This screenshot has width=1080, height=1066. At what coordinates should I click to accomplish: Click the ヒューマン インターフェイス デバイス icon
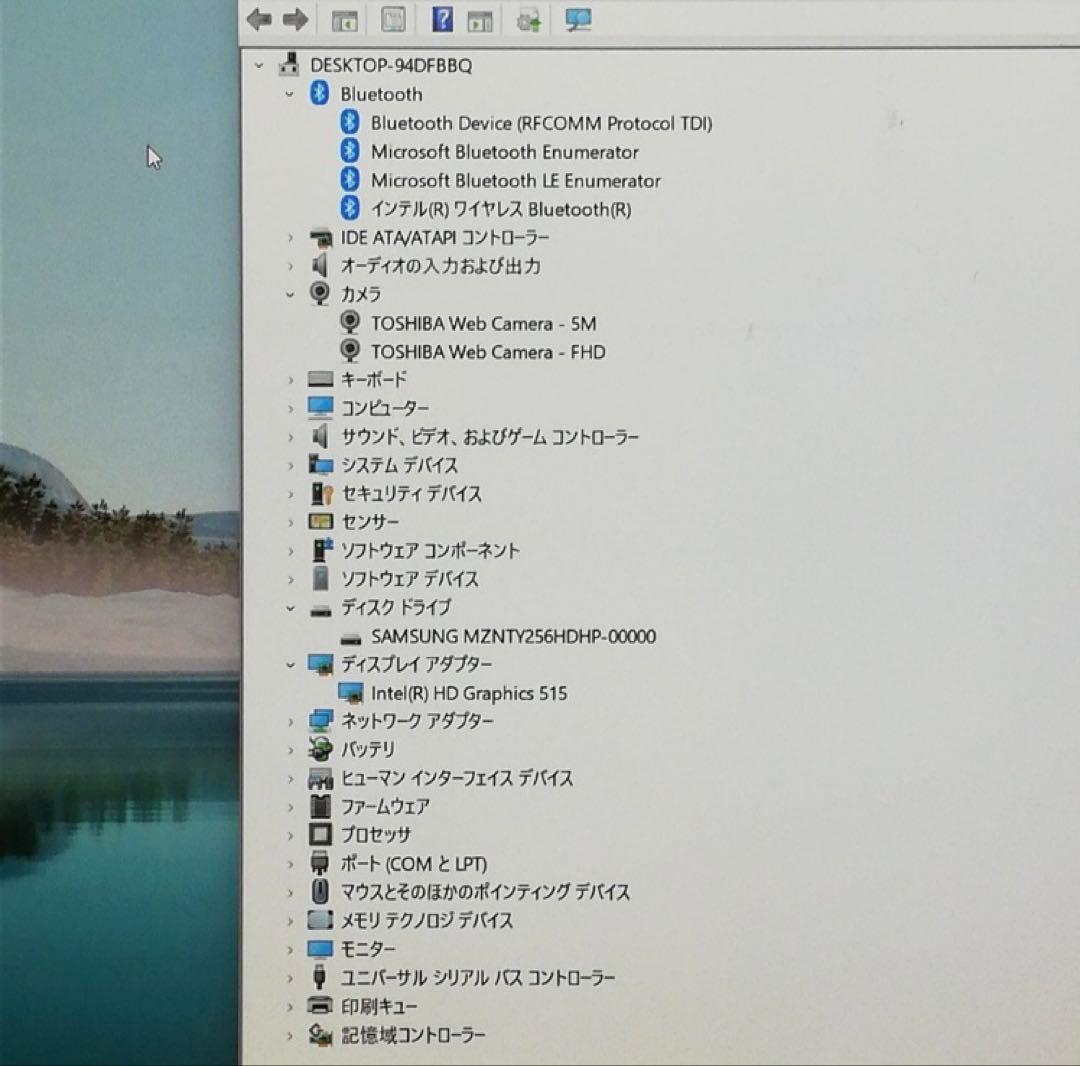click(320, 778)
